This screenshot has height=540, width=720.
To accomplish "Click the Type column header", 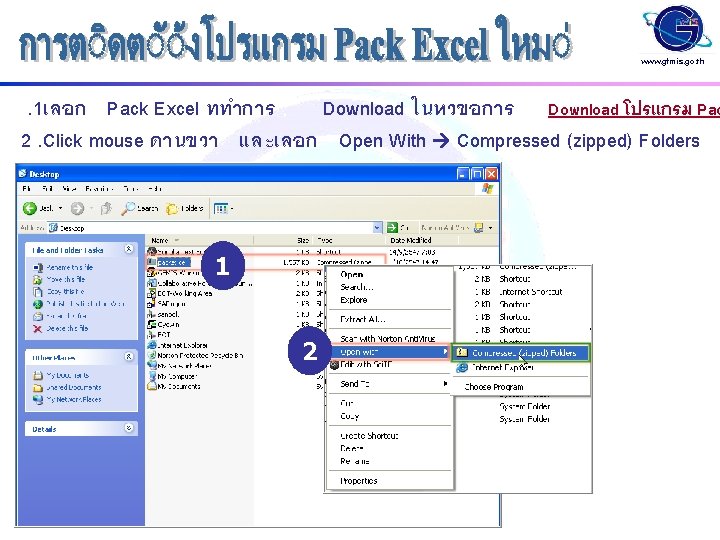I will 349,240.
